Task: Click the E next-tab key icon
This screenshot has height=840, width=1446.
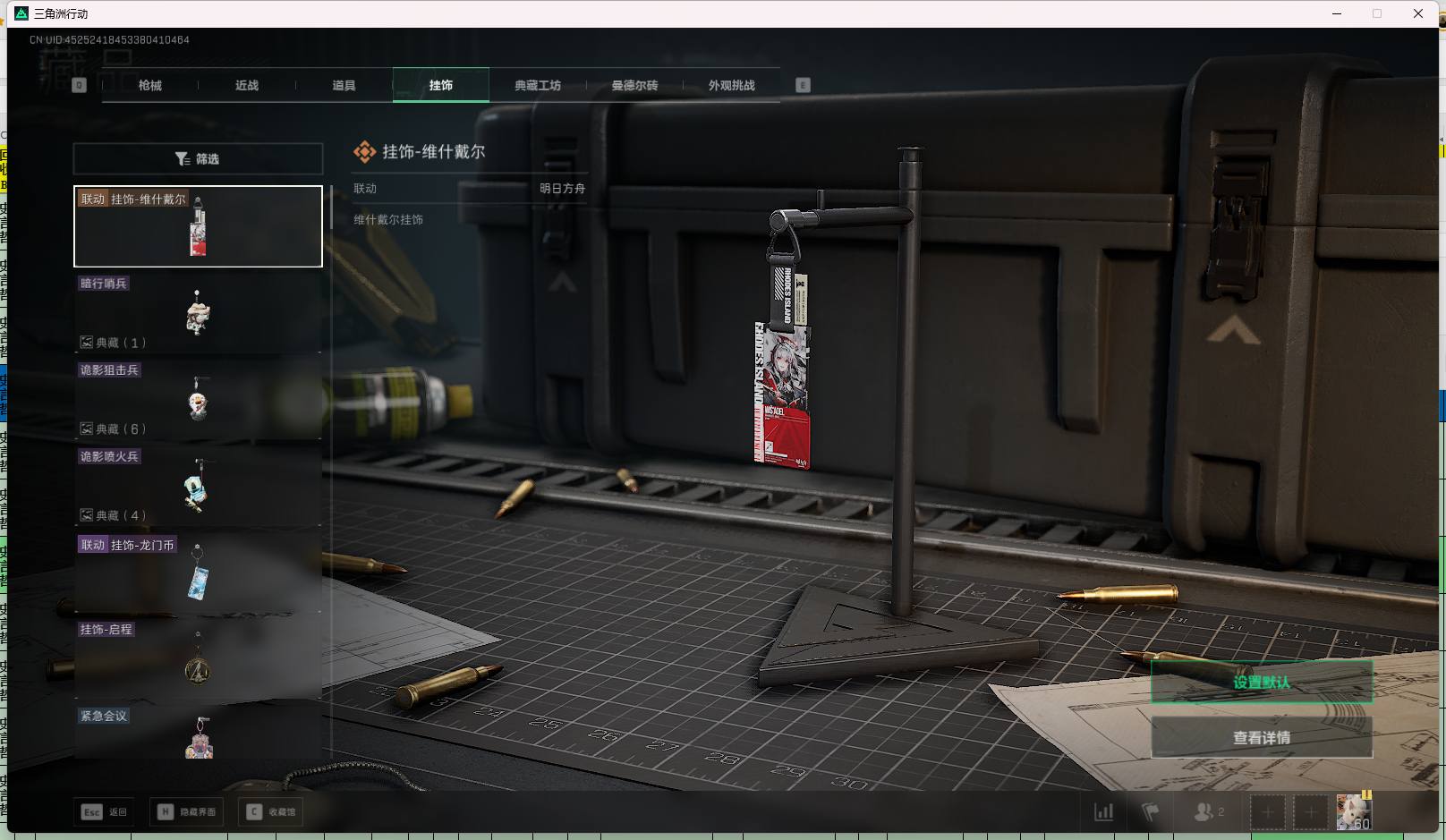Action: pos(803,85)
